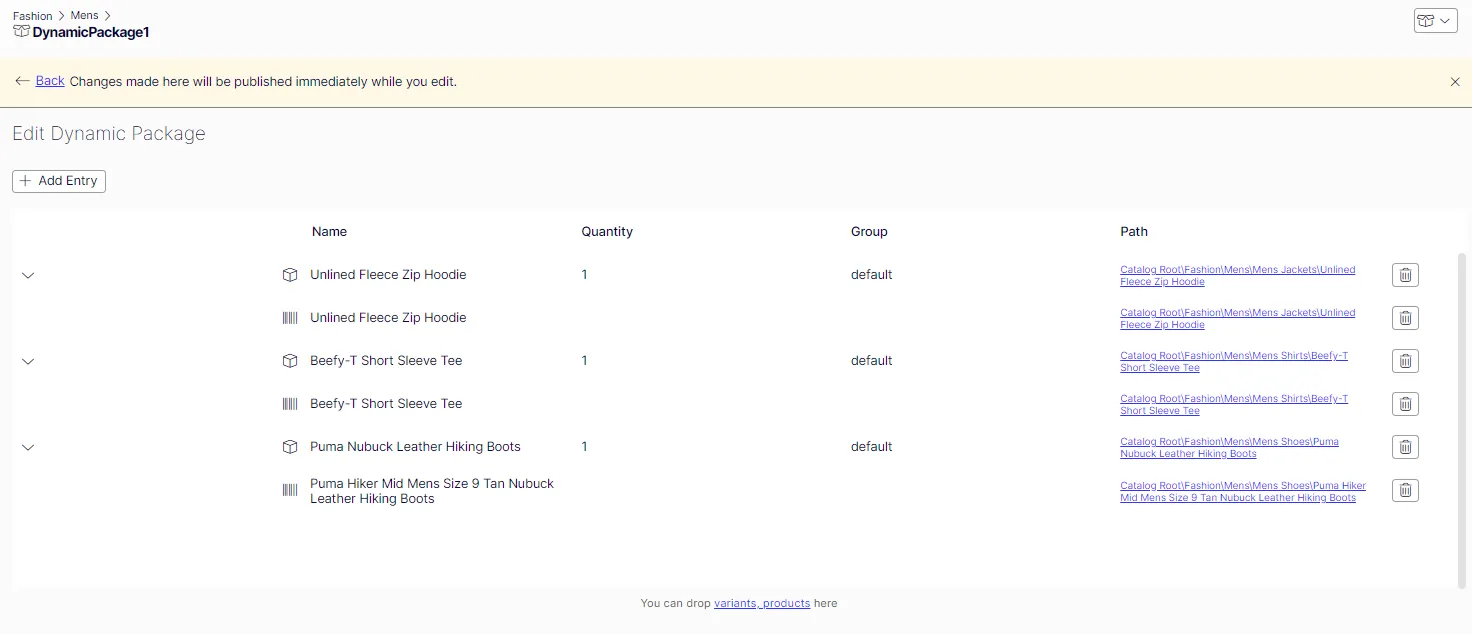1472x634 pixels.
Task: Open the package type dropdown at top right
Action: (1435, 20)
